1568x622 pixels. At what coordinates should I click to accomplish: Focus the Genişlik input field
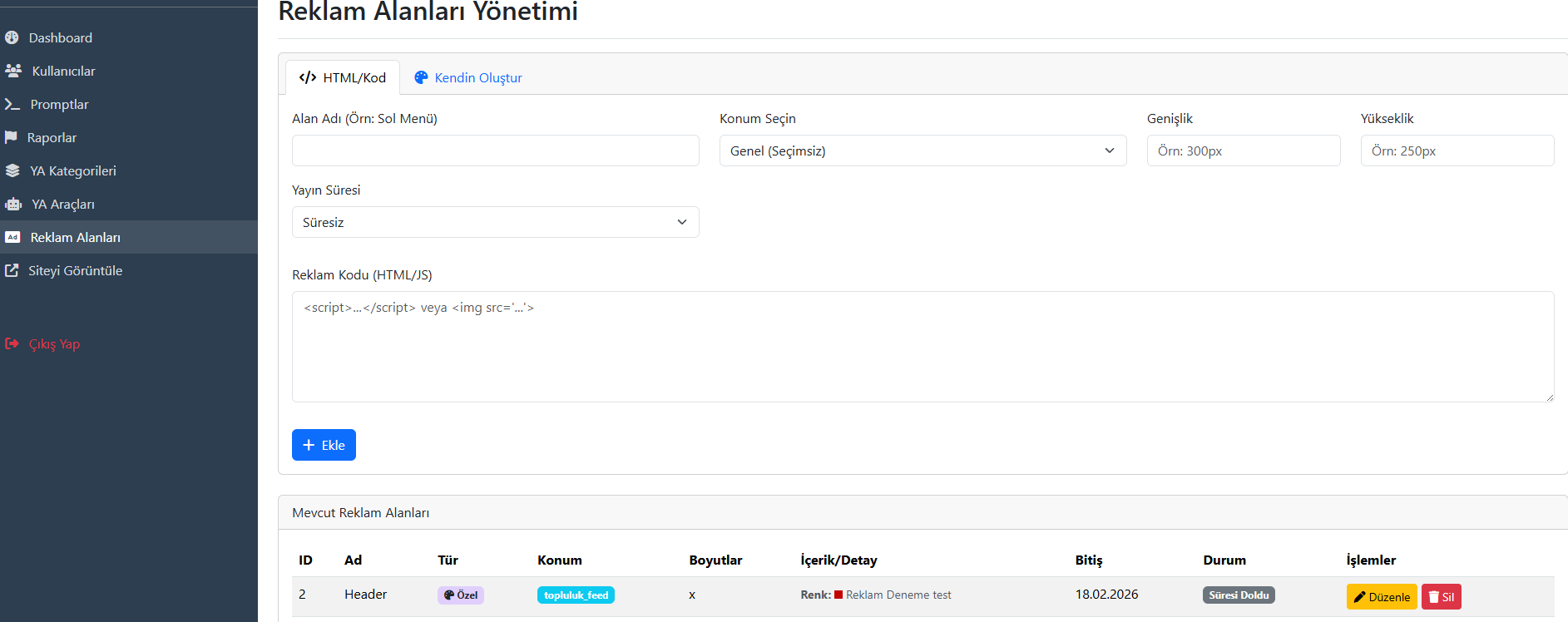[x=1244, y=151]
